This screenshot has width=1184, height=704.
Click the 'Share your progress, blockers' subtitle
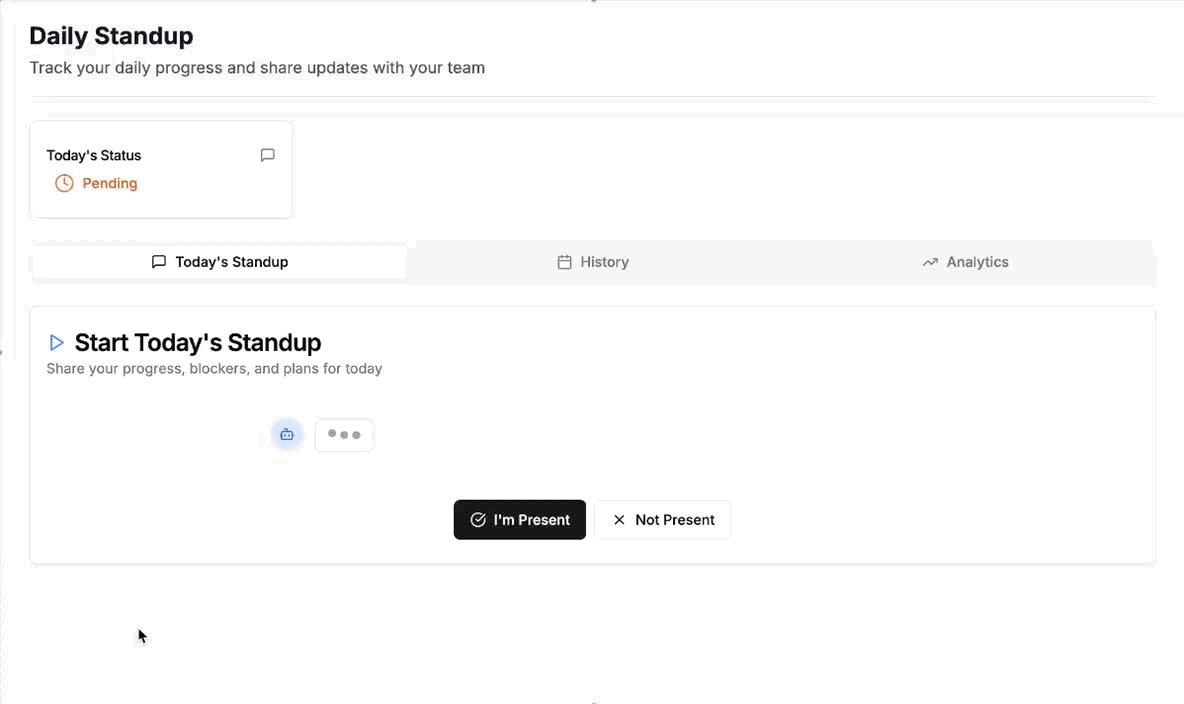214,369
